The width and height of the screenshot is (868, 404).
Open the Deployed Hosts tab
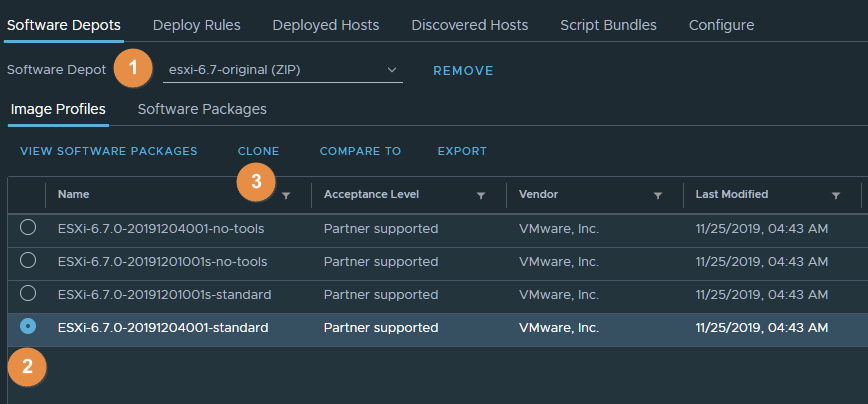(327, 24)
